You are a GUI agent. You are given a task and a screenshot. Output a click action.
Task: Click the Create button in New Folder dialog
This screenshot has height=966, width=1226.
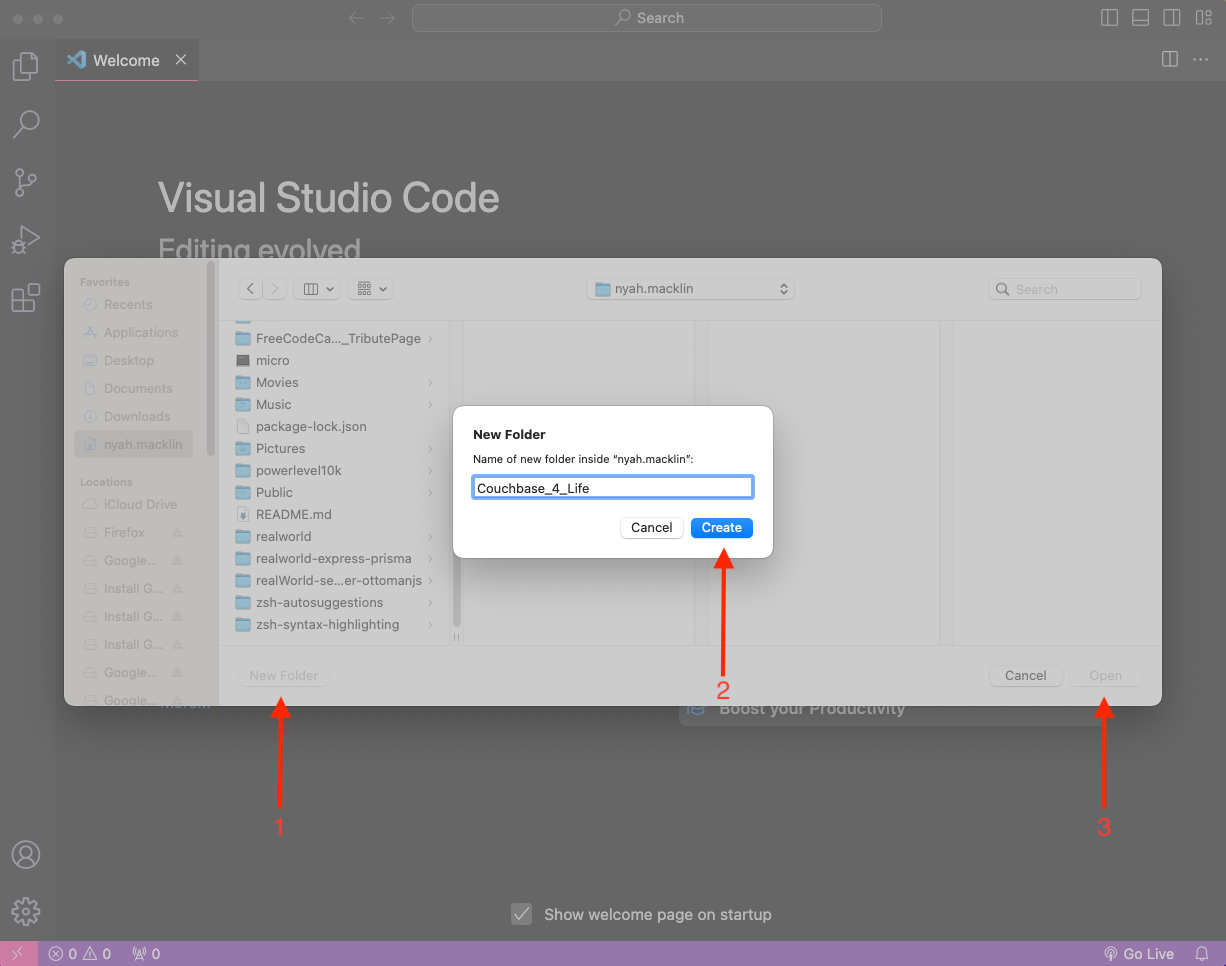[x=721, y=527]
